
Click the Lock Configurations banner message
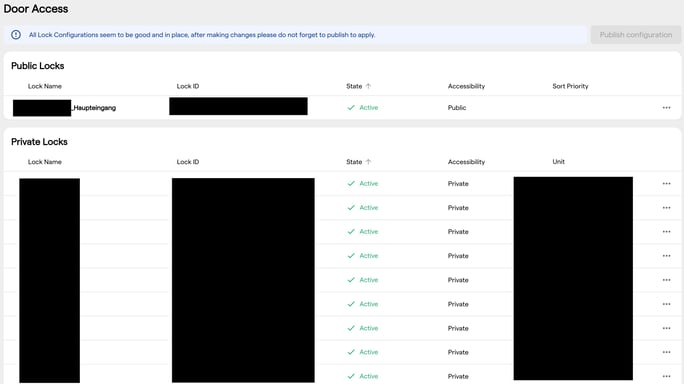pyautogui.click(x=202, y=34)
